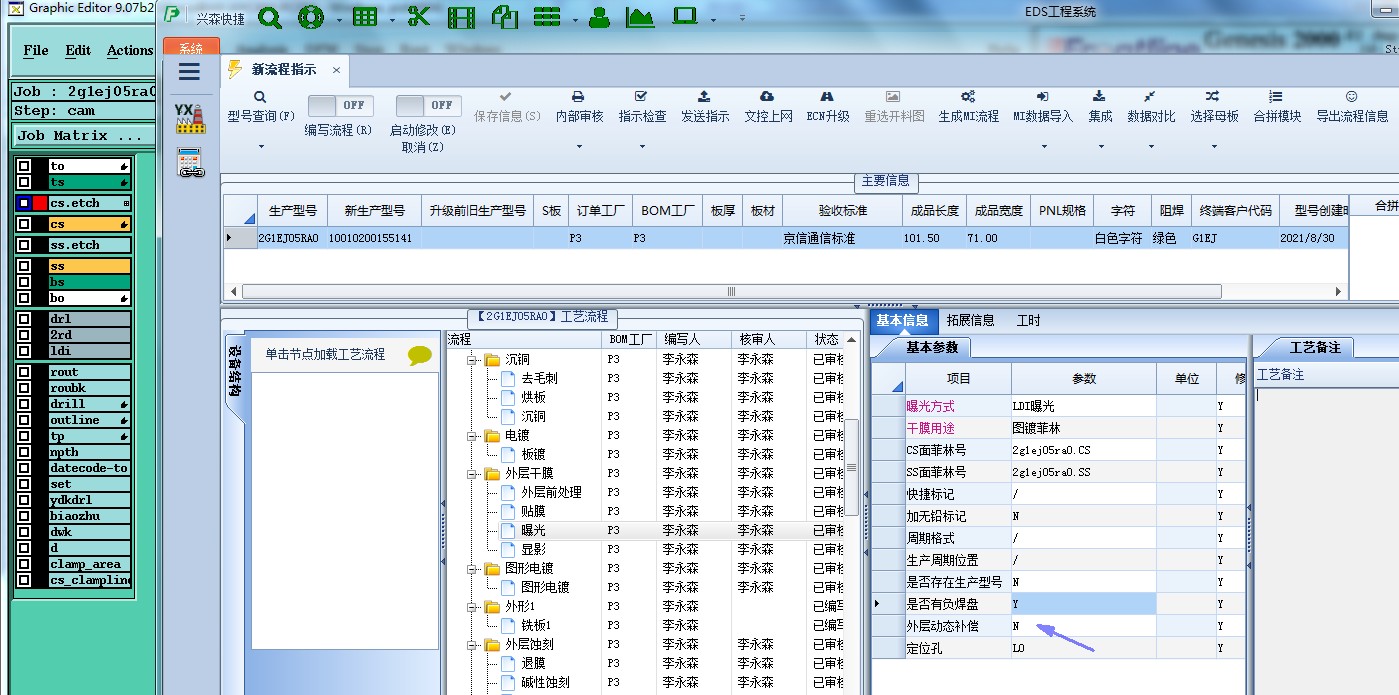
Task: Click the green scissors cut icon
Action: click(419, 17)
